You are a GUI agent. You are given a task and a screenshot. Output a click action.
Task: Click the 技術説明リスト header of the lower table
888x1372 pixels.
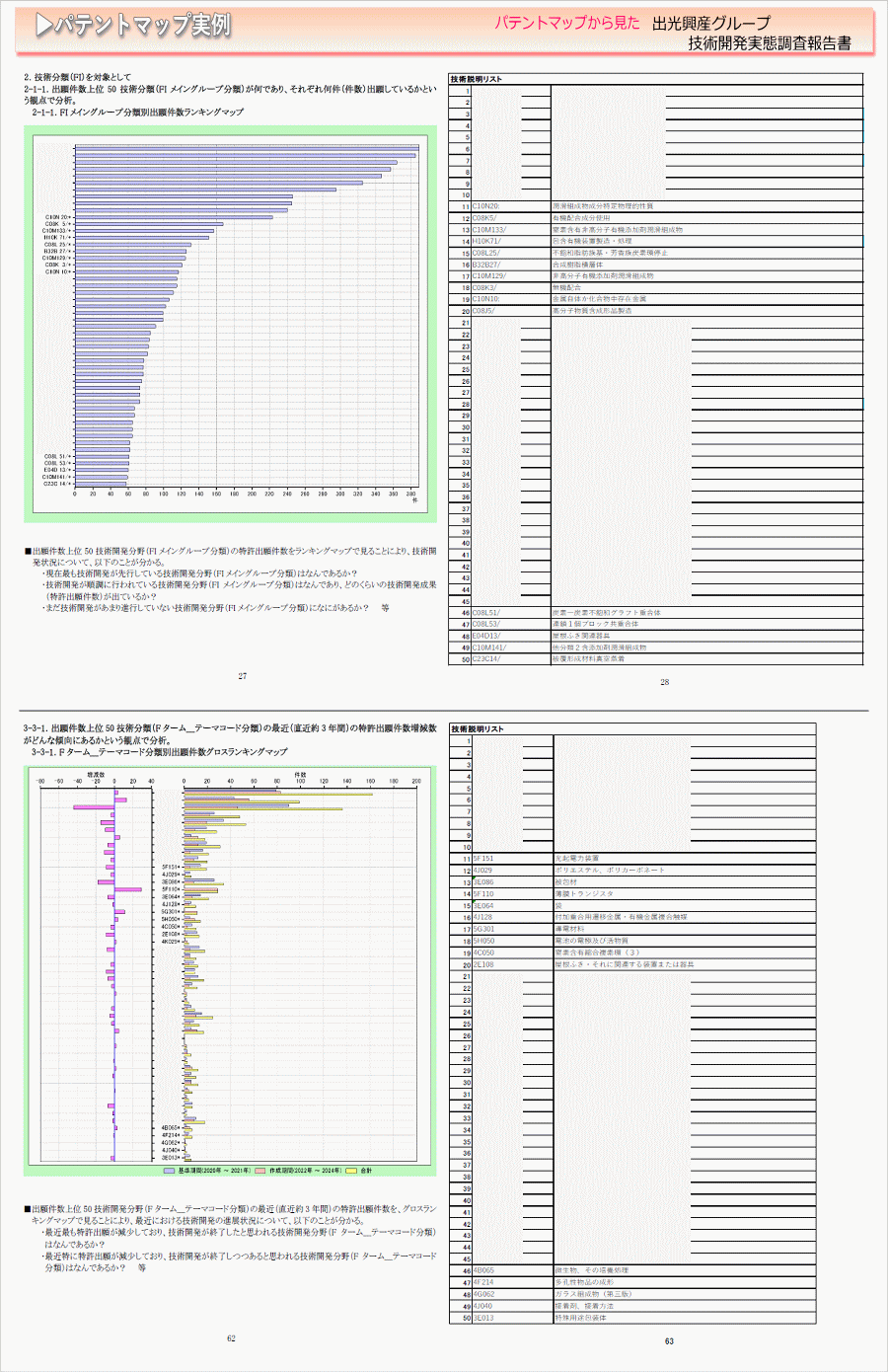pyautogui.click(x=478, y=729)
